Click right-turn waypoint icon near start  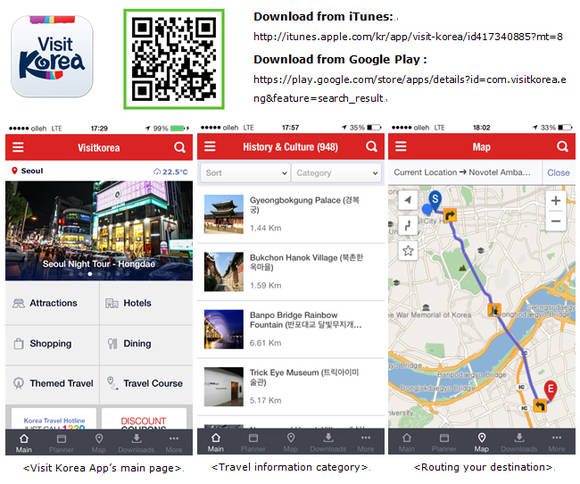(x=450, y=215)
